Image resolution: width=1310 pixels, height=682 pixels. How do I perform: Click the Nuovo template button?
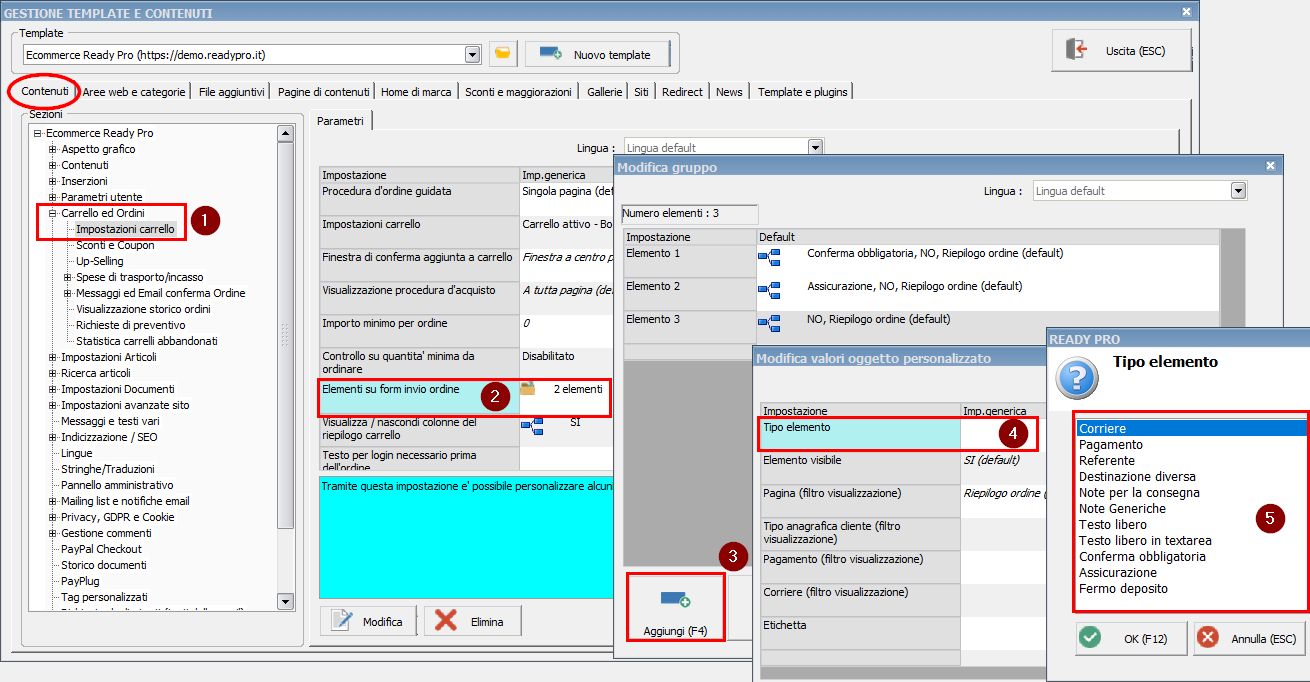(x=596, y=54)
